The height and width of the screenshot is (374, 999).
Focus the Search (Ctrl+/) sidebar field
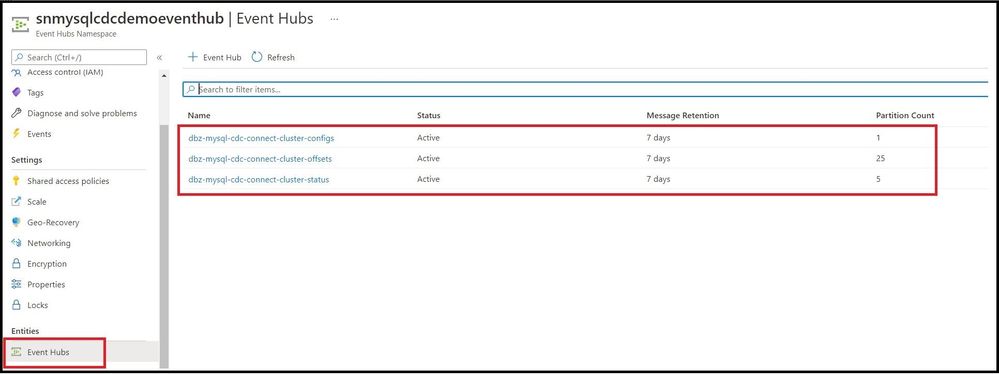click(x=79, y=57)
